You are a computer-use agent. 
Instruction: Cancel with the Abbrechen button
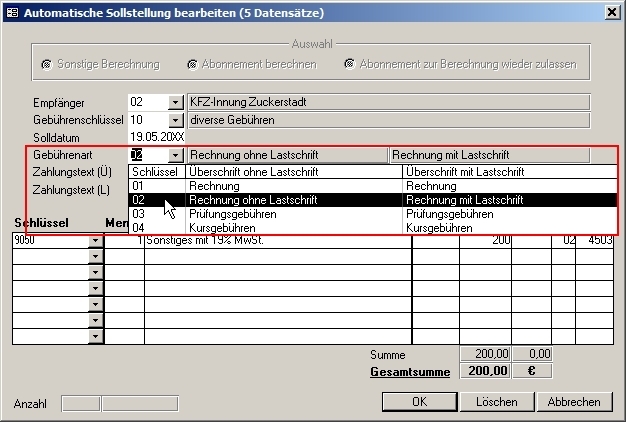(x=573, y=402)
